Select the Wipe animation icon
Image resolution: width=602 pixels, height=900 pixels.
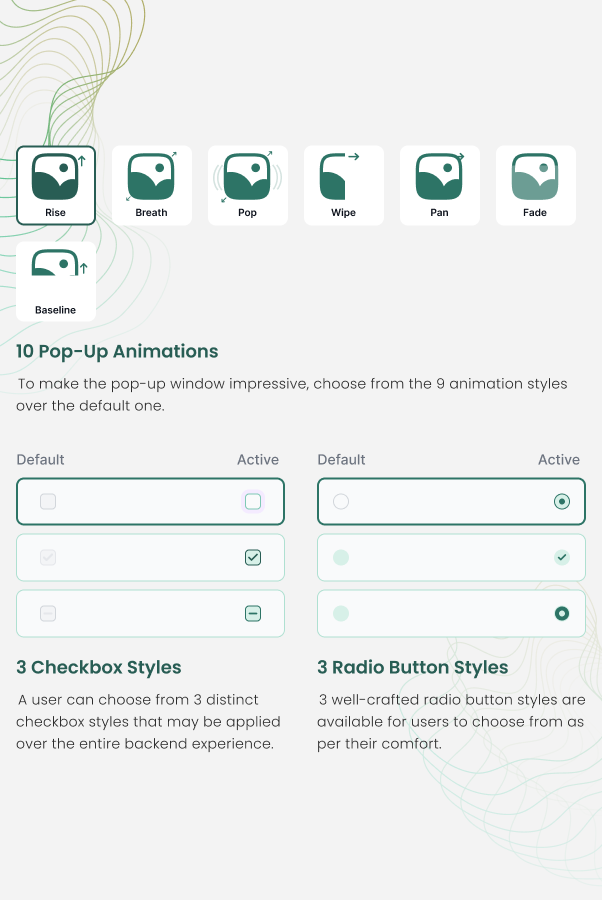344,185
